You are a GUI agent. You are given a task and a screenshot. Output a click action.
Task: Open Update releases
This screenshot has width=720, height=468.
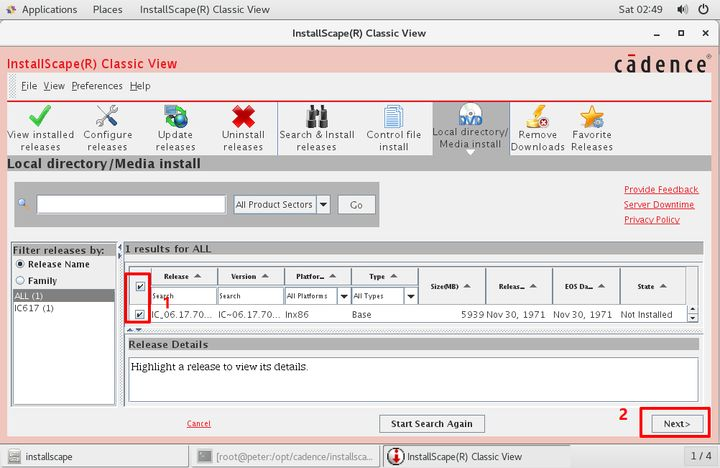(175, 128)
